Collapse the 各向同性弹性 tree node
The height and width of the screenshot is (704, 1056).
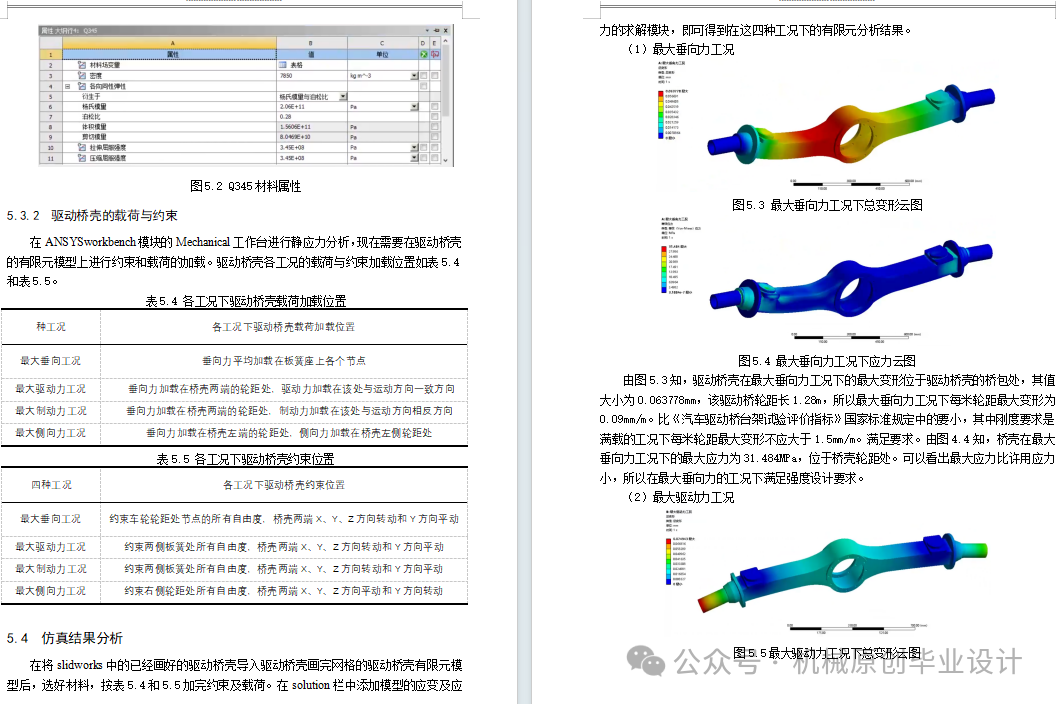click(x=67, y=86)
